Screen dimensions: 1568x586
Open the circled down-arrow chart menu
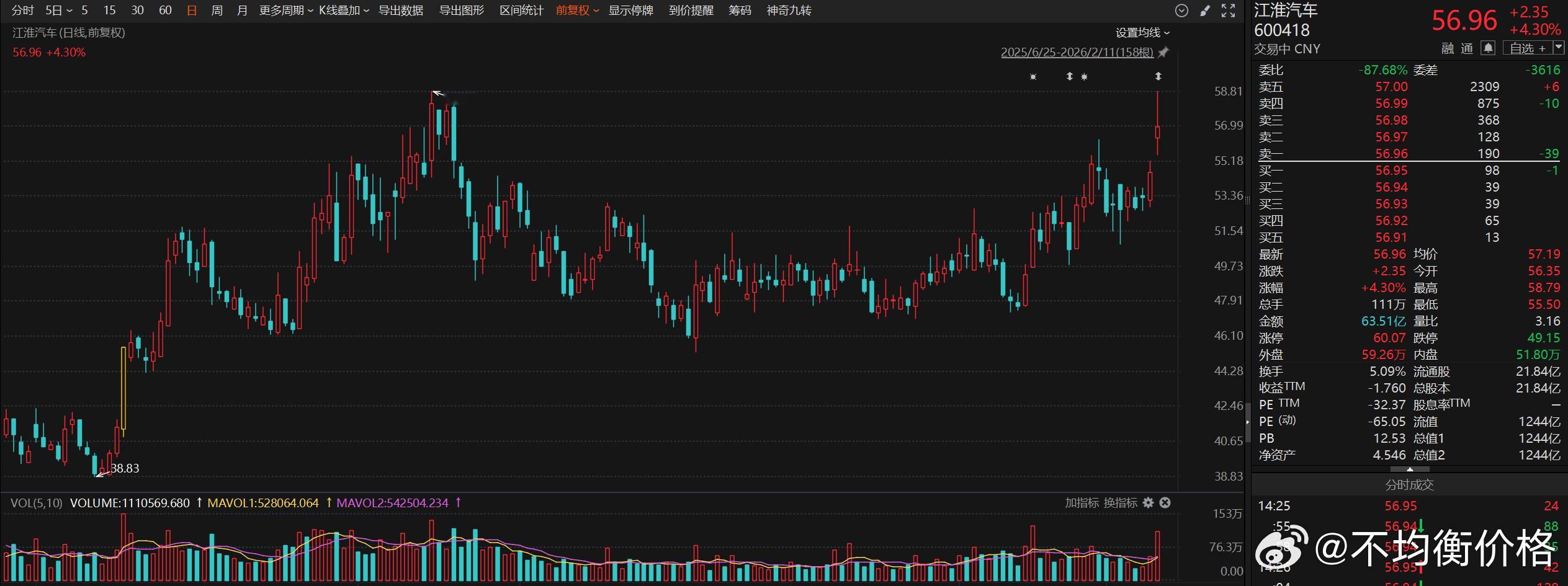[x=1181, y=11]
